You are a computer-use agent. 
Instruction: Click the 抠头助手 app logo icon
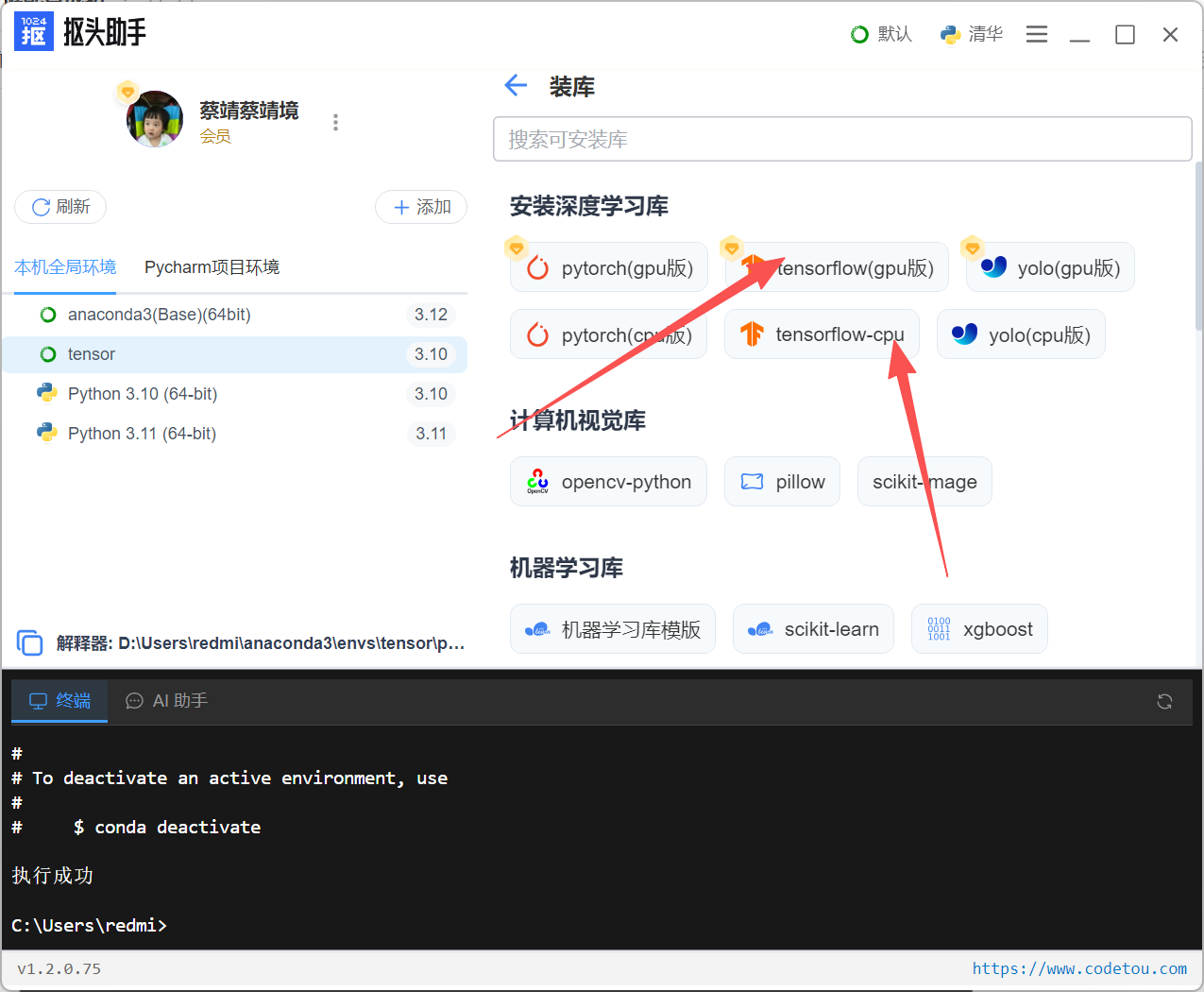click(34, 31)
